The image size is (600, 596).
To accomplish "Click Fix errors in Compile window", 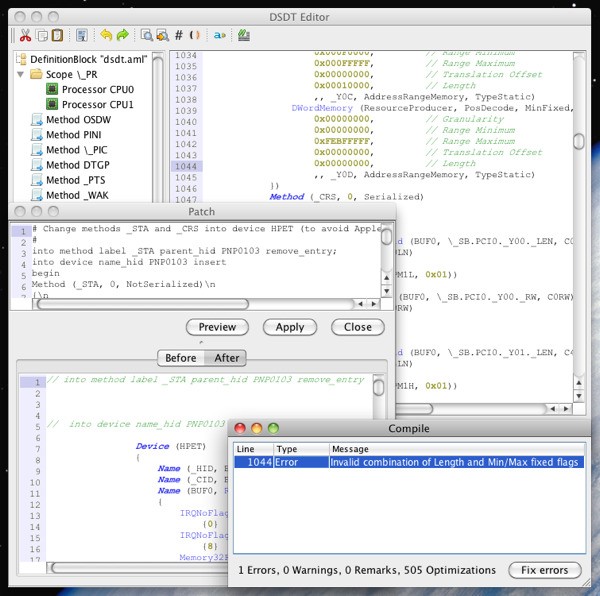I will tap(545, 570).
